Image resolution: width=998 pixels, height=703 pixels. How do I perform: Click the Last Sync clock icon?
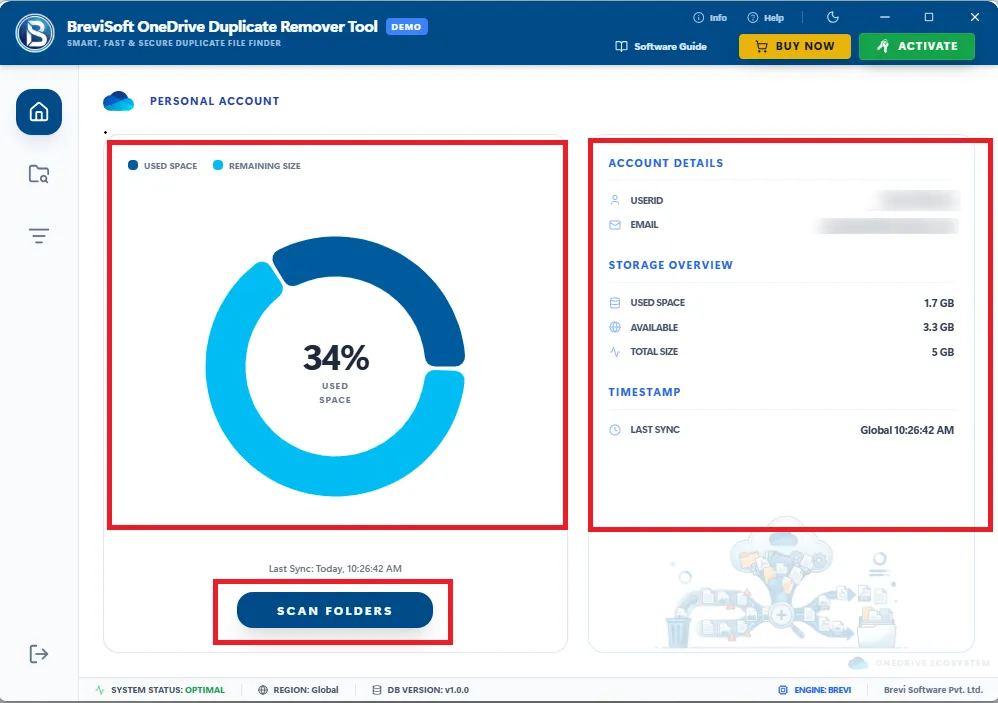point(615,430)
